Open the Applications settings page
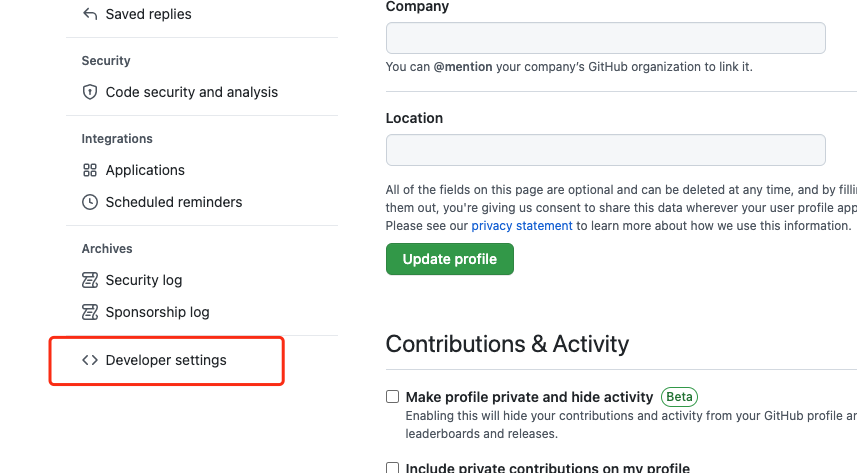This screenshot has height=473, width=857. click(145, 170)
